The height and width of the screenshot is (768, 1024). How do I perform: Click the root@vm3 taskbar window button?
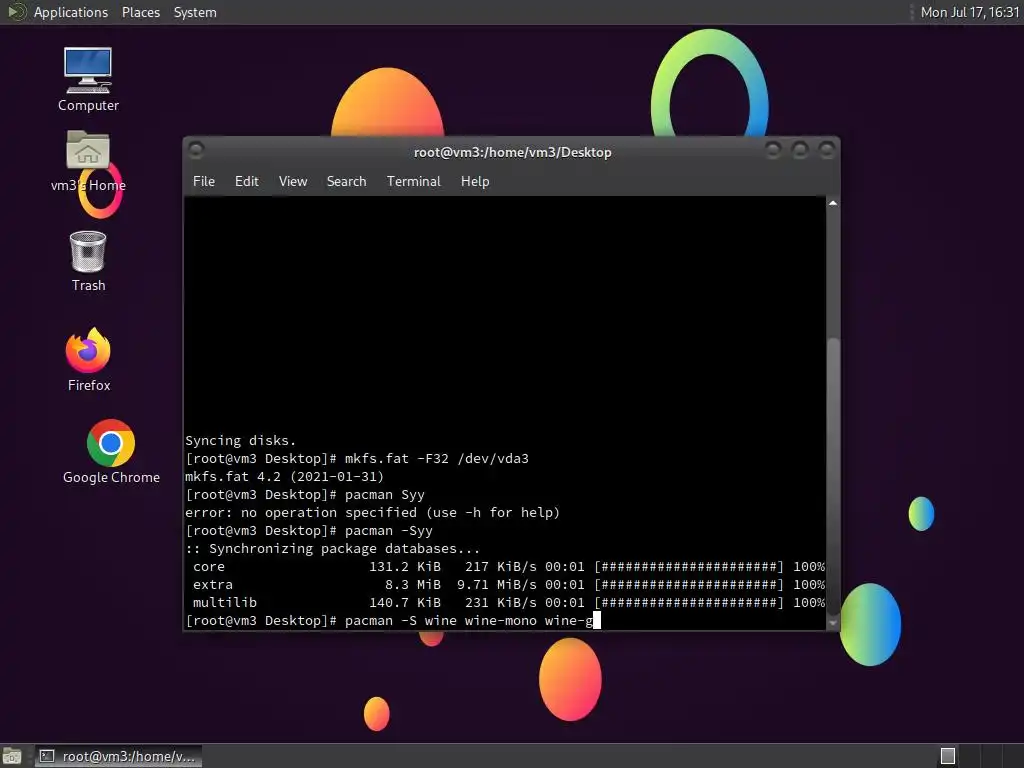[x=118, y=756]
